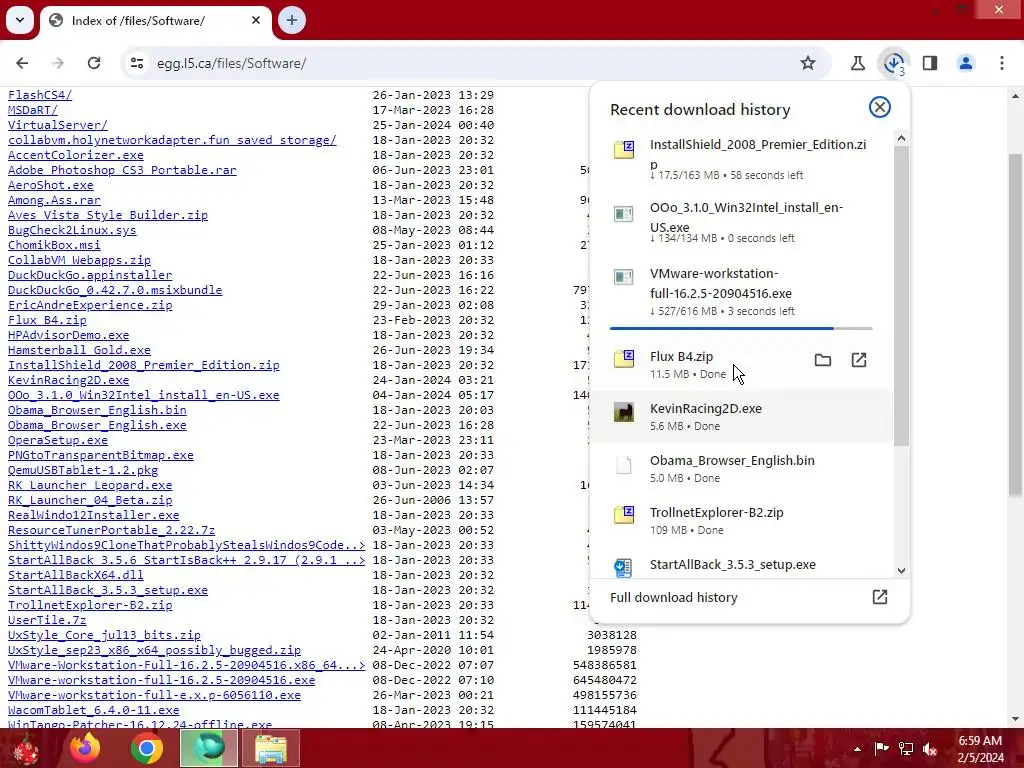
Task: Download ResourceTunerPortable_2.22.7z link
Action: pyautogui.click(x=111, y=530)
